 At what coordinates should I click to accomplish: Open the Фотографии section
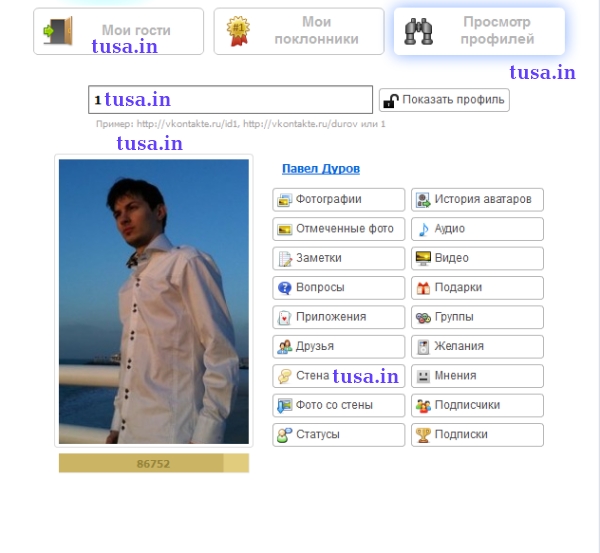pyautogui.click(x=338, y=200)
